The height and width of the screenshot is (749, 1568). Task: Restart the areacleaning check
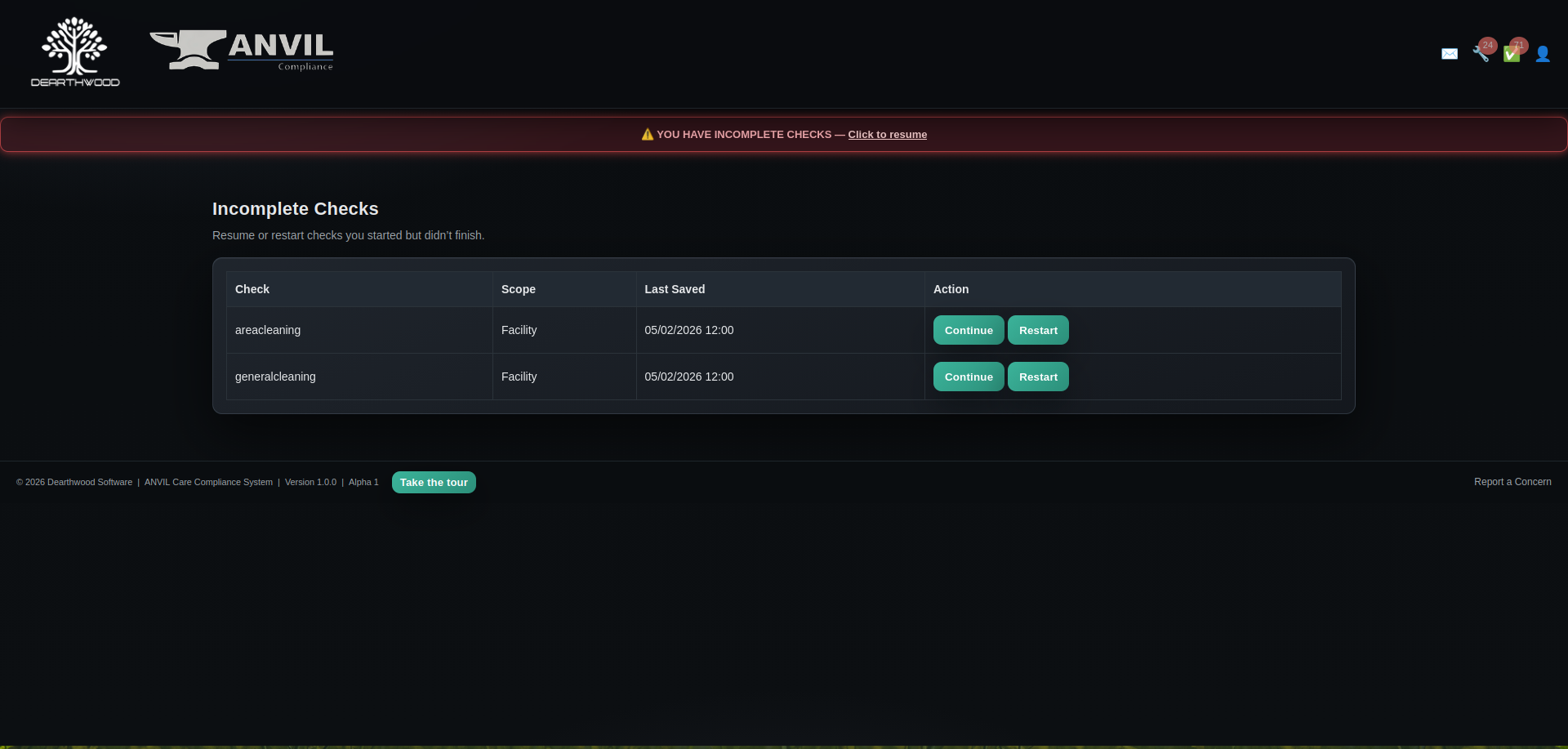pos(1038,330)
